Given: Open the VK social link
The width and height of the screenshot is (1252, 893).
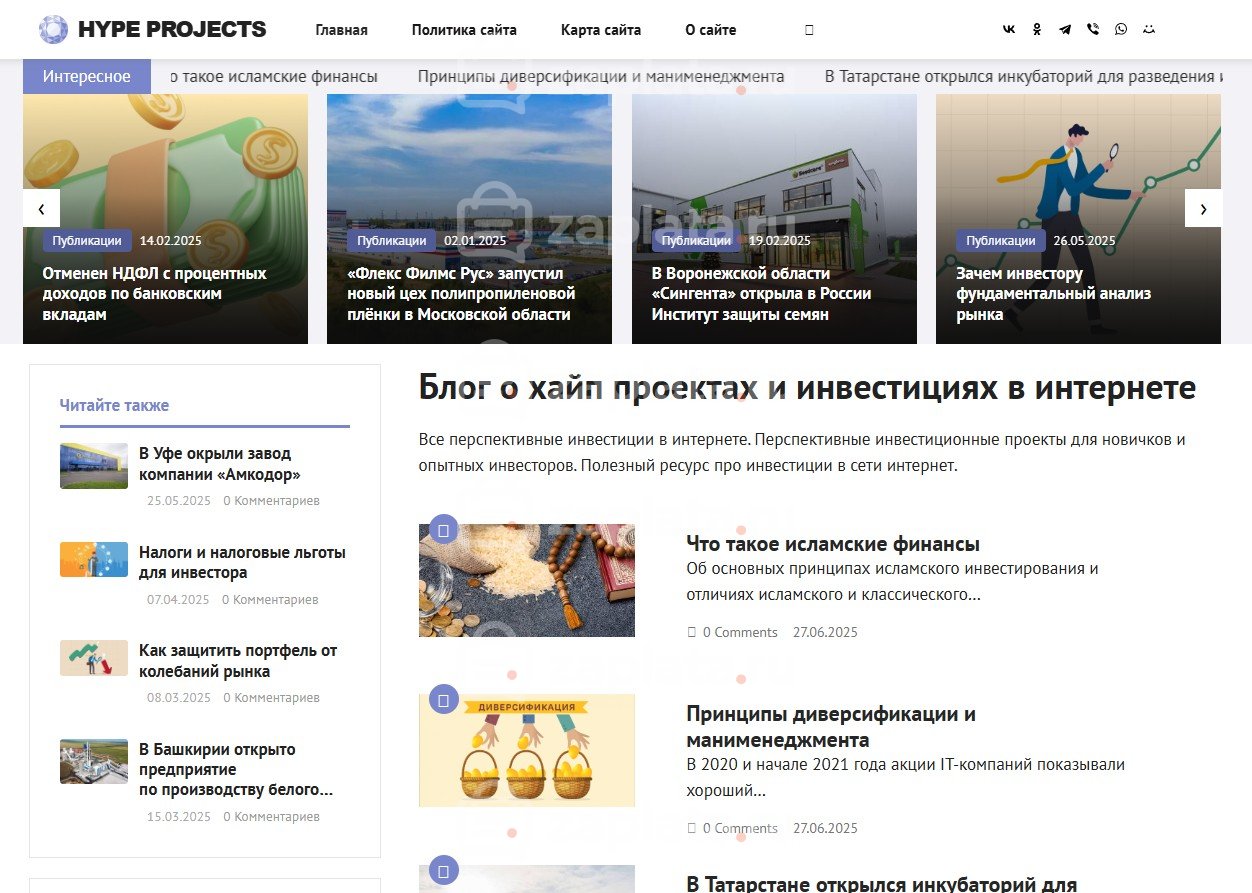Looking at the screenshot, I should [1009, 30].
